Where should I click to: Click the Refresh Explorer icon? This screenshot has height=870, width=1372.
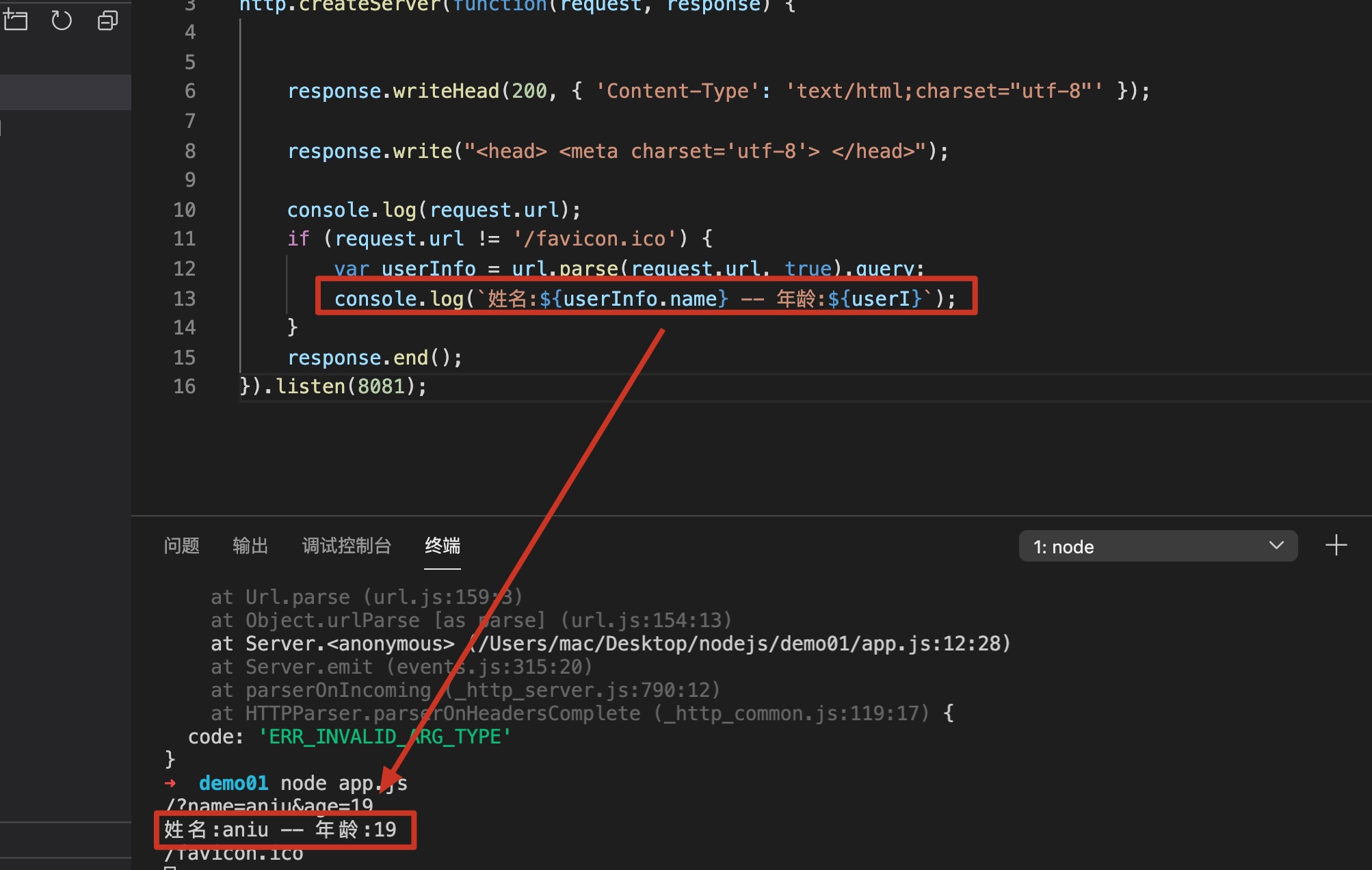[x=62, y=21]
